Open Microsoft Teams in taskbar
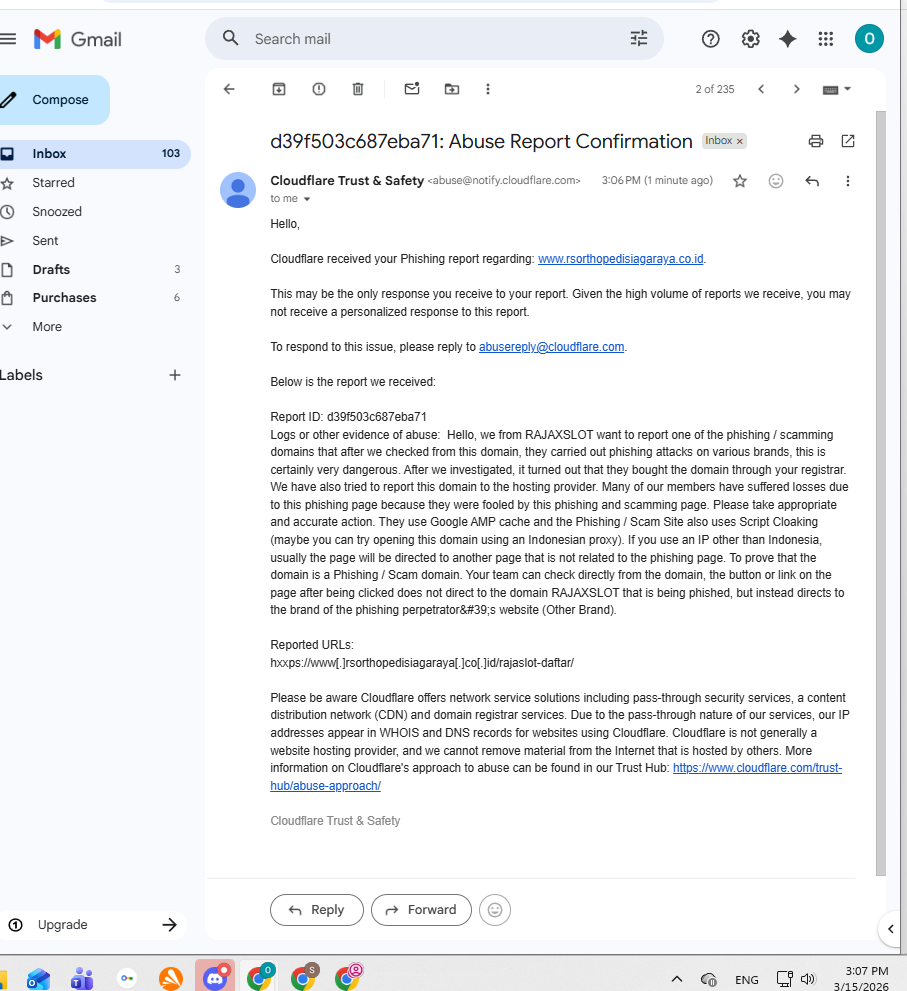Image resolution: width=907 pixels, height=991 pixels. pyautogui.click(x=82, y=979)
